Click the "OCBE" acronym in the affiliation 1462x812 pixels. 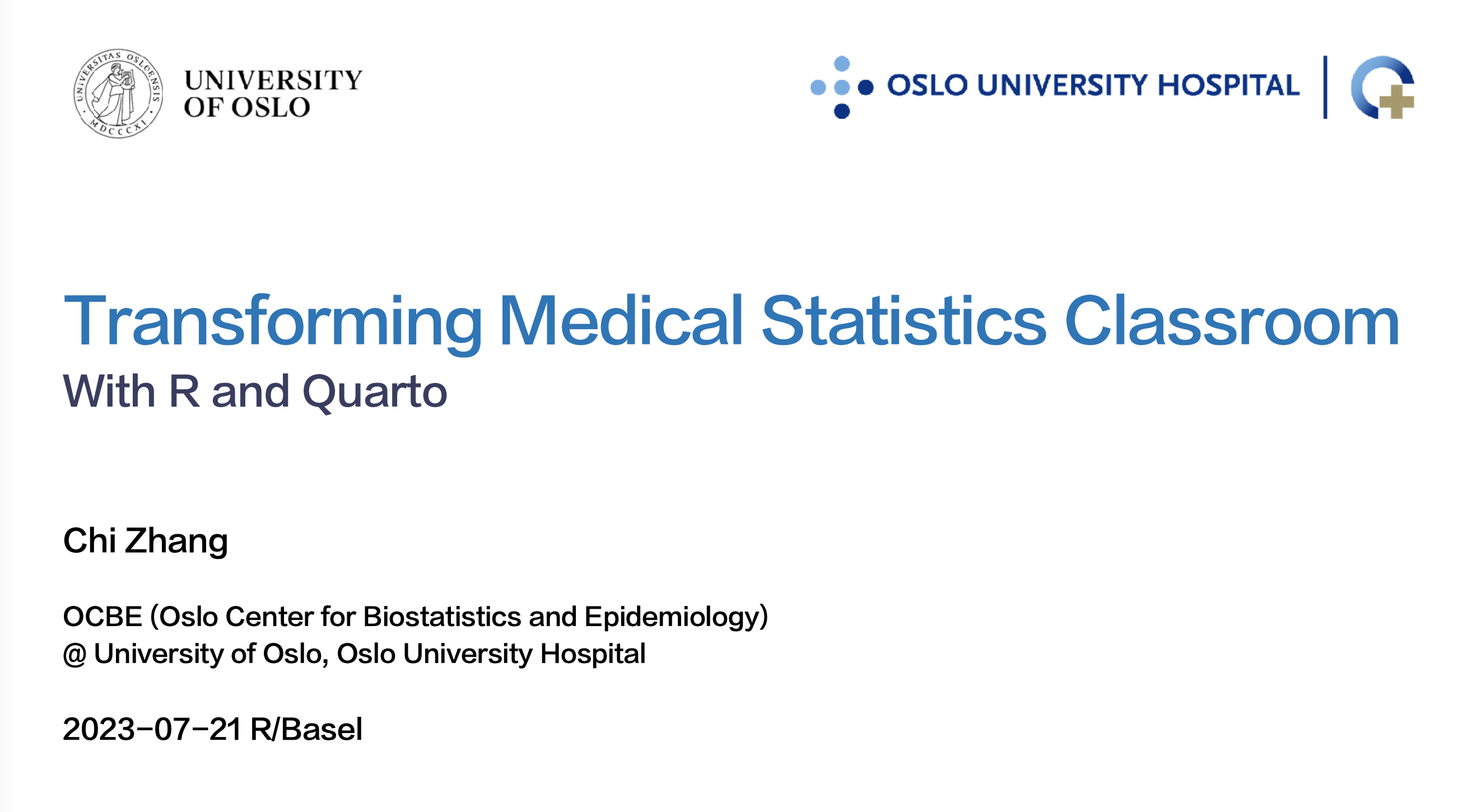[x=103, y=617]
